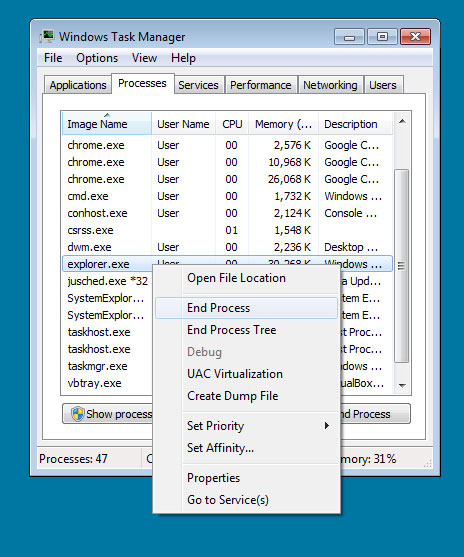464x557 pixels.
Task: Go to the Networking tab
Action: (330, 85)
